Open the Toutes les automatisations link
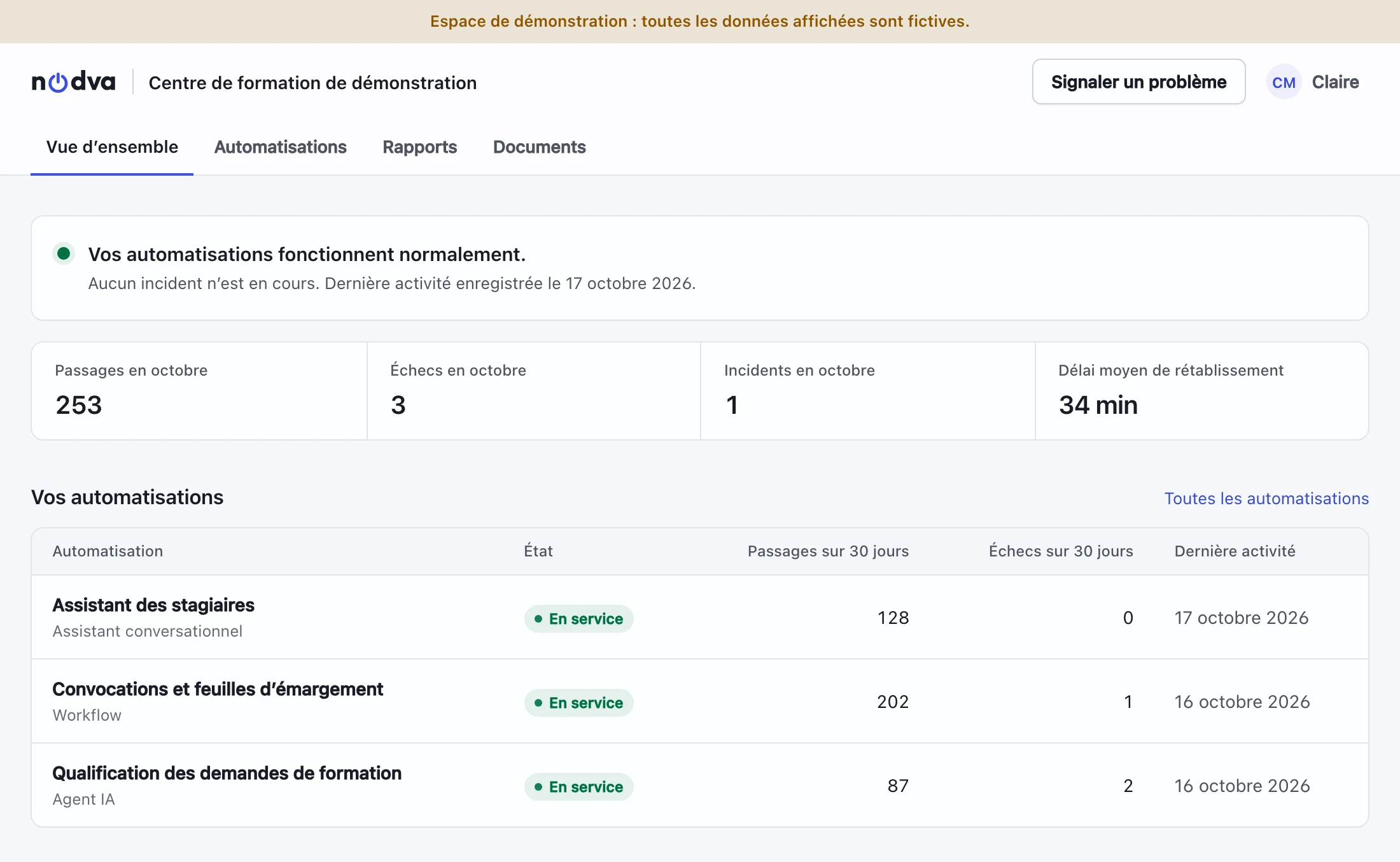Image resolution: width=1400 pixels, height=862 pixels. coord(1266,498)
